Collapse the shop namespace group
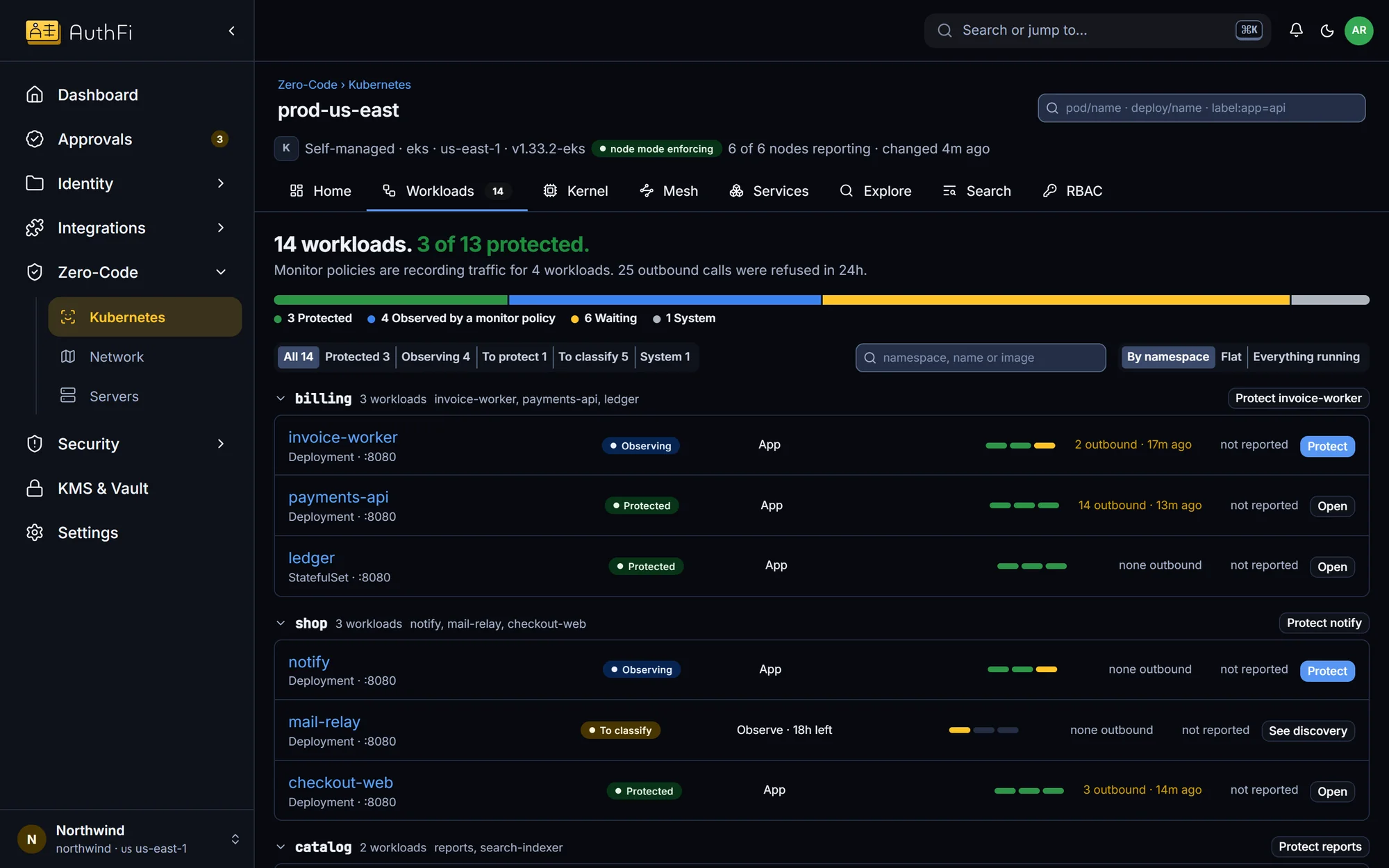Screen dimensions: 1389x868 tap(281, 624)
